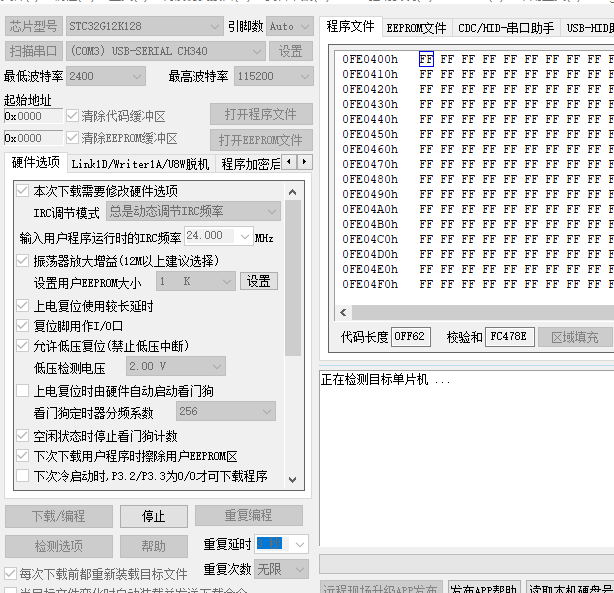Switch to Link1D/Writer1A/U8W脱机 tab
Screen dimensions: 614x593
pos(140,164)
